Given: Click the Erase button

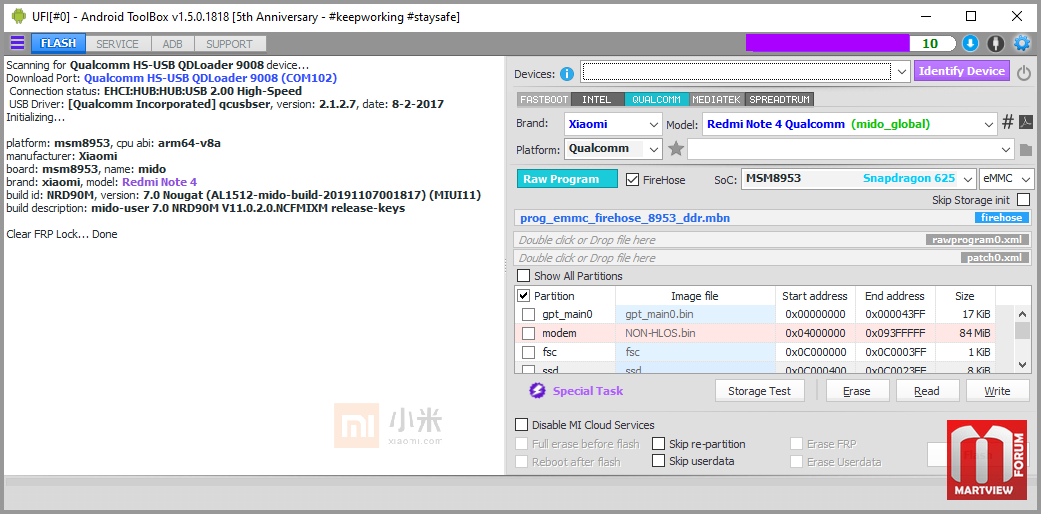Looking at the screenshot, I should [x=856, y=391].
